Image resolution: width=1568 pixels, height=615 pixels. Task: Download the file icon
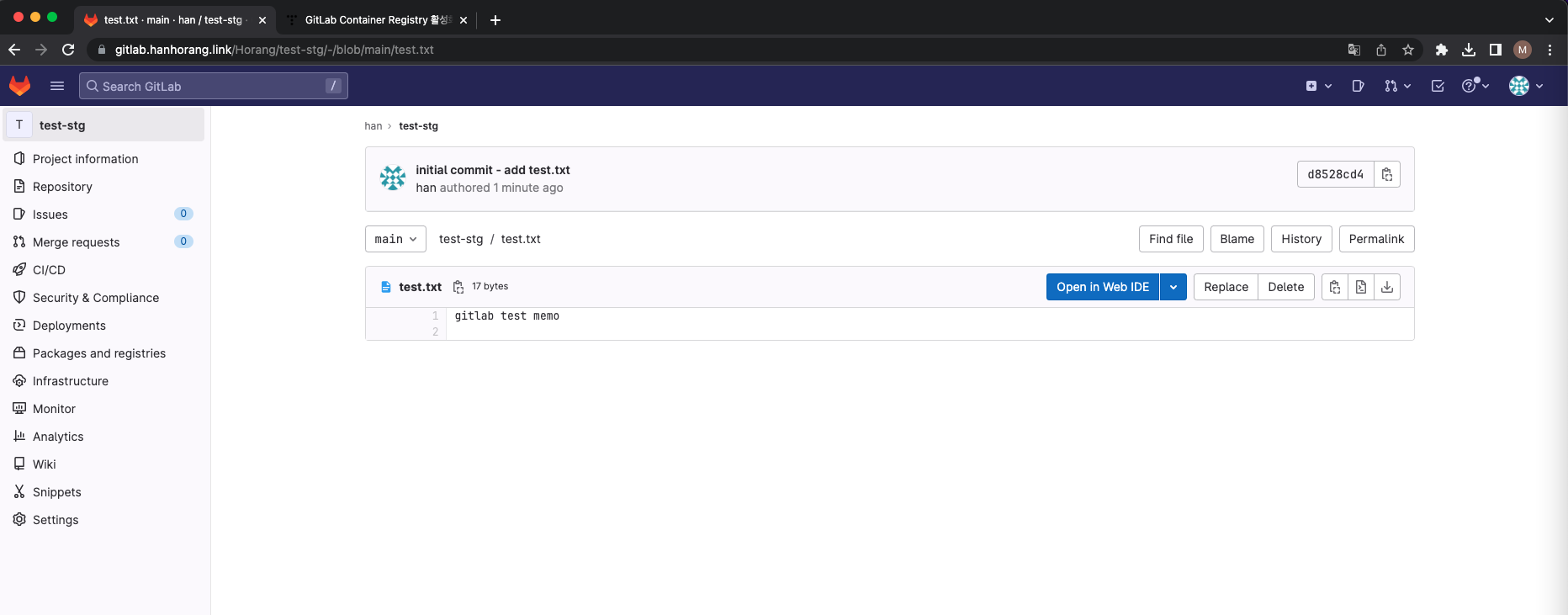pyautogui.click(x=1387, y=287)
